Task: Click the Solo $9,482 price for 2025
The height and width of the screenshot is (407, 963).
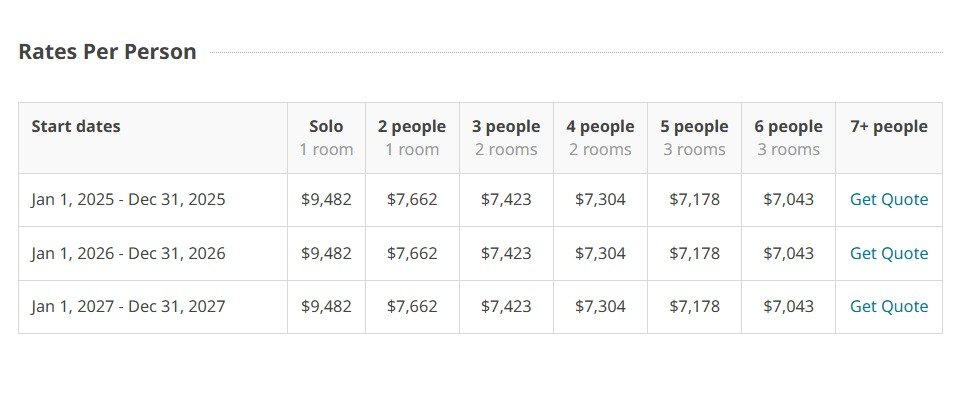Action: tap(326, 200)
